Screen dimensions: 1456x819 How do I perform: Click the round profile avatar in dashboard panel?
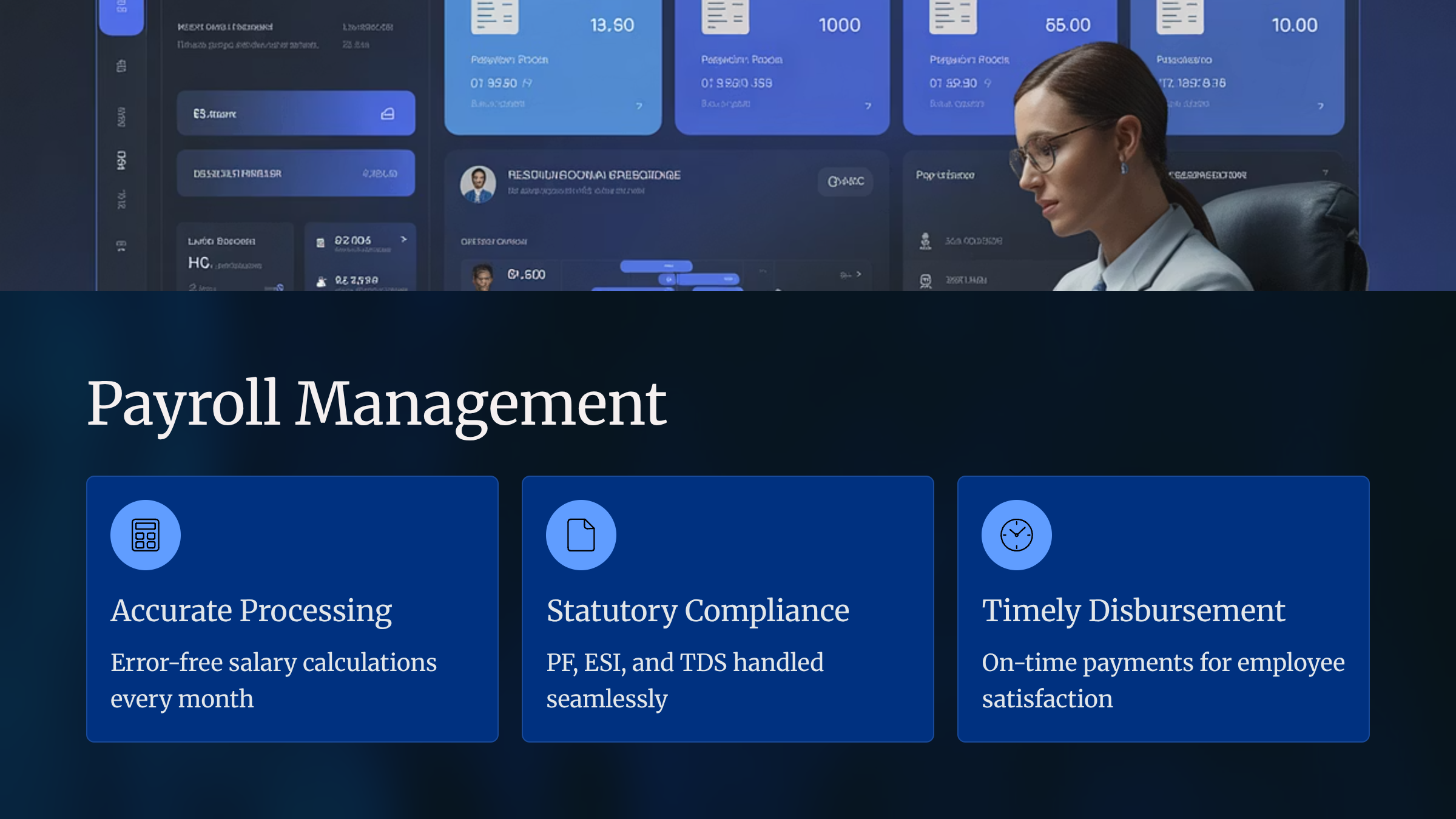478,184
